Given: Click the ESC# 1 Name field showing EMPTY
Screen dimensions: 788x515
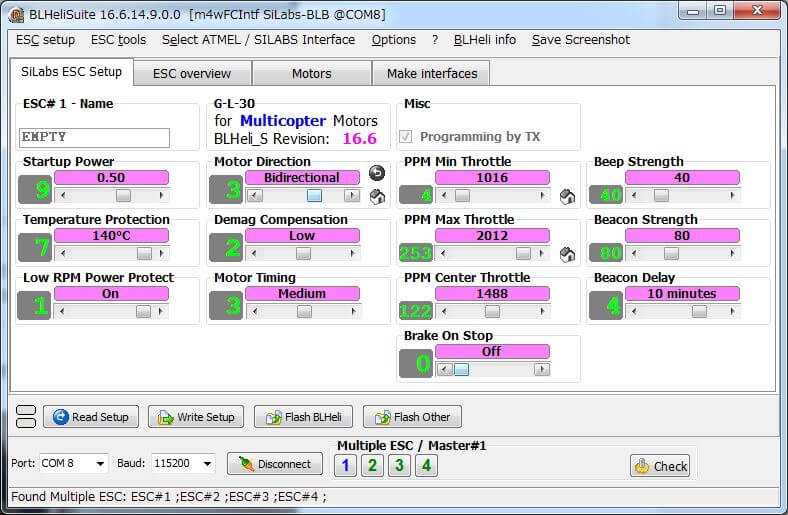Looking at the screenshot, I should click(x=94, y=138).
